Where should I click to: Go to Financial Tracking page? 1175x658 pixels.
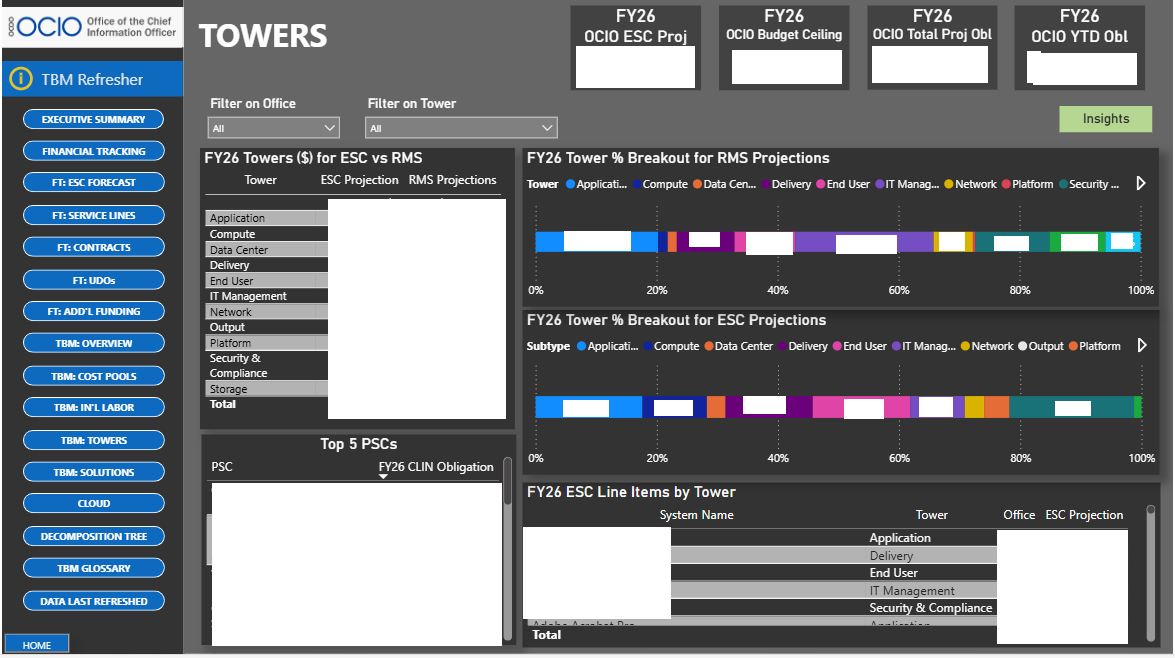click(94, 151)
